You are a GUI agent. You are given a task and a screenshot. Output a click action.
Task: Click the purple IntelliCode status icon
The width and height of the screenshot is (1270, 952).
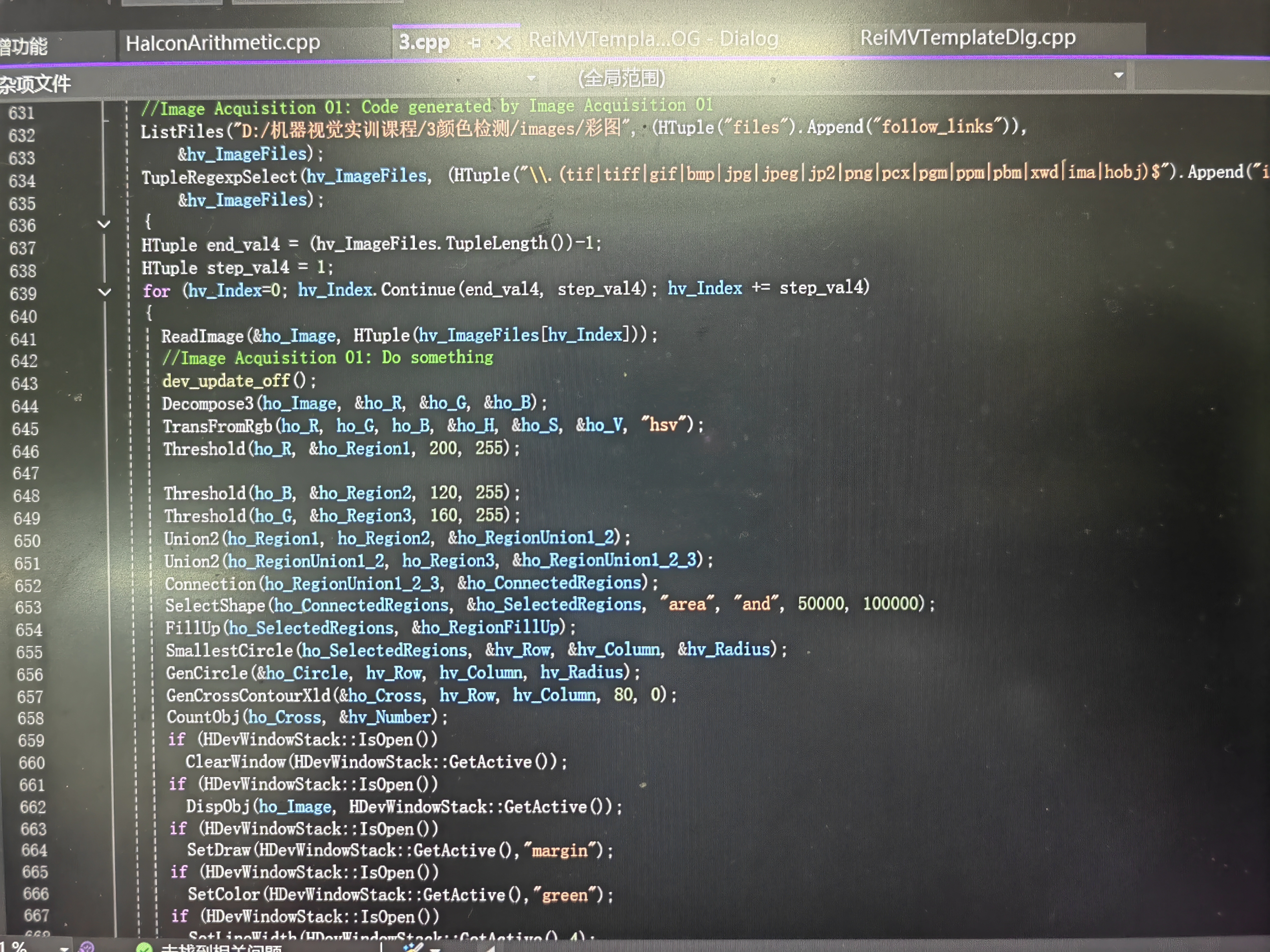(x=87, y=947)
